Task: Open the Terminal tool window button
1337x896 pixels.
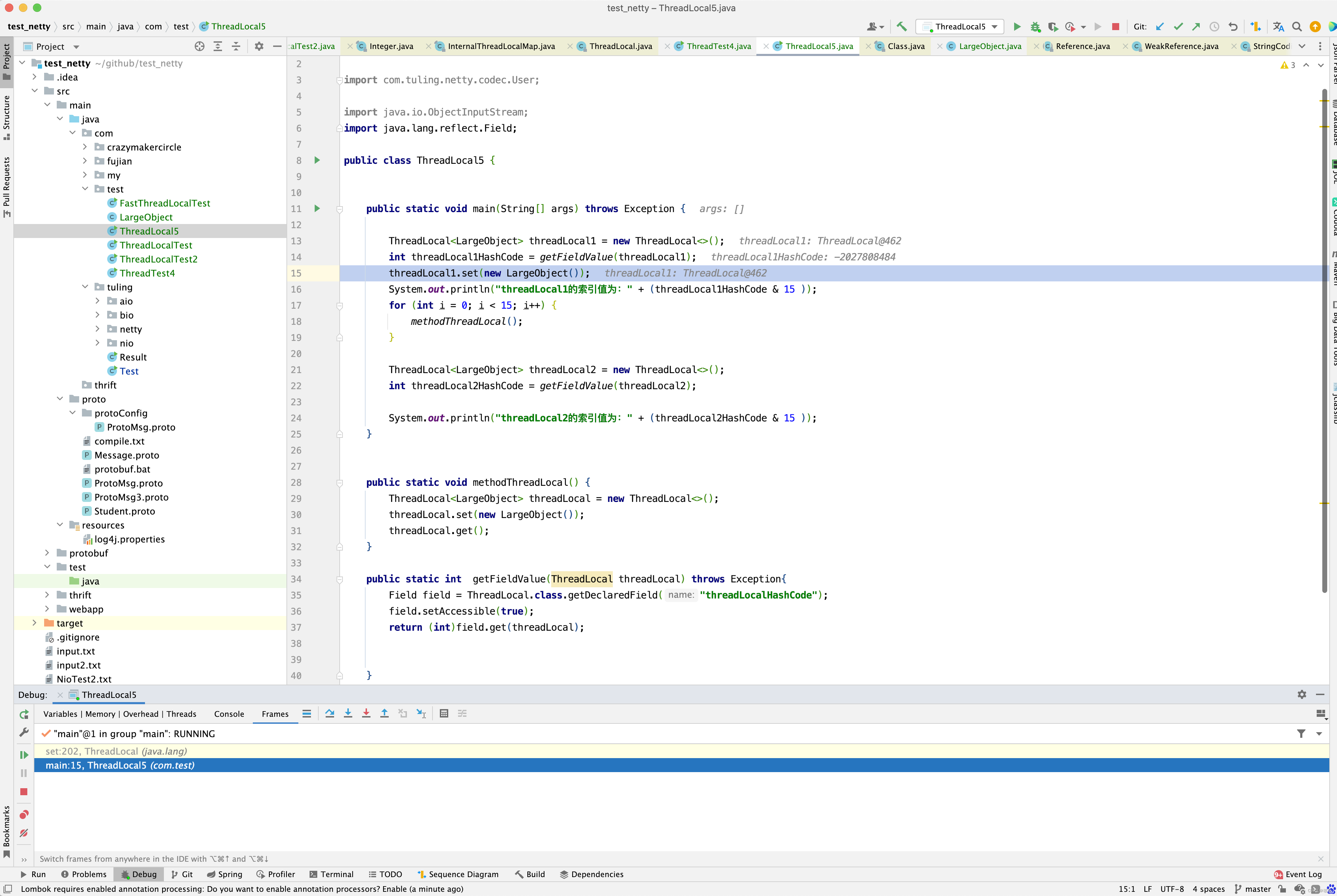Action: point(331,874)
